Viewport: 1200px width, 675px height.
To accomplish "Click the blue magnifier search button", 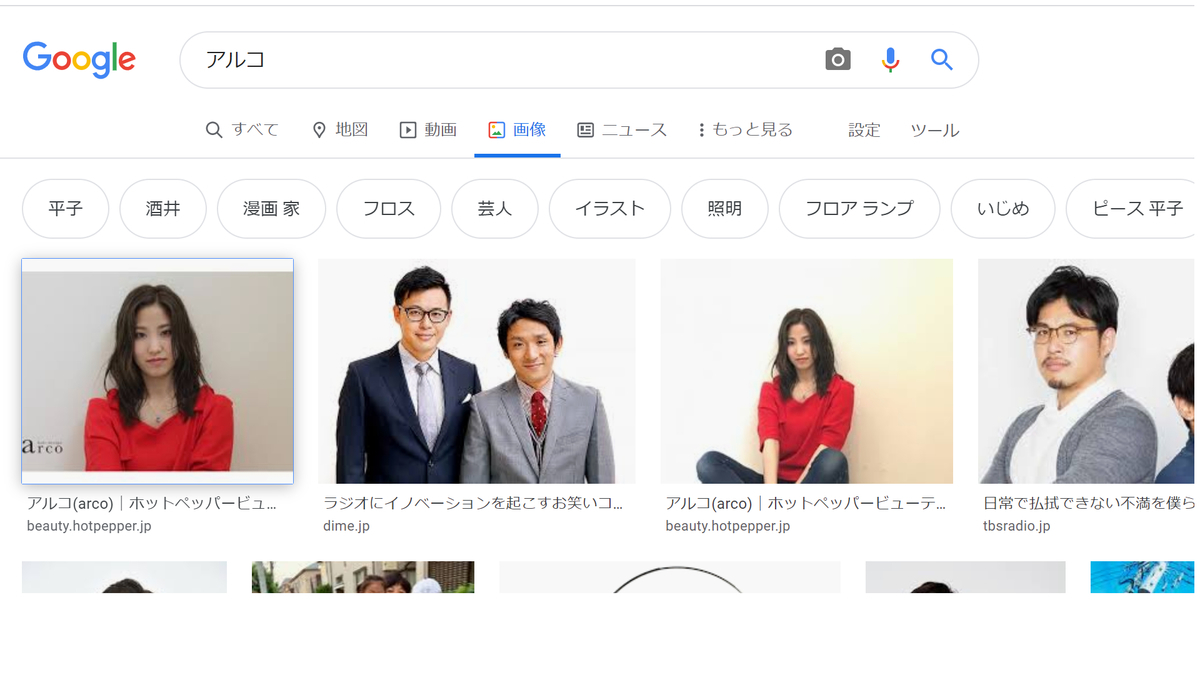I will 942,60.
